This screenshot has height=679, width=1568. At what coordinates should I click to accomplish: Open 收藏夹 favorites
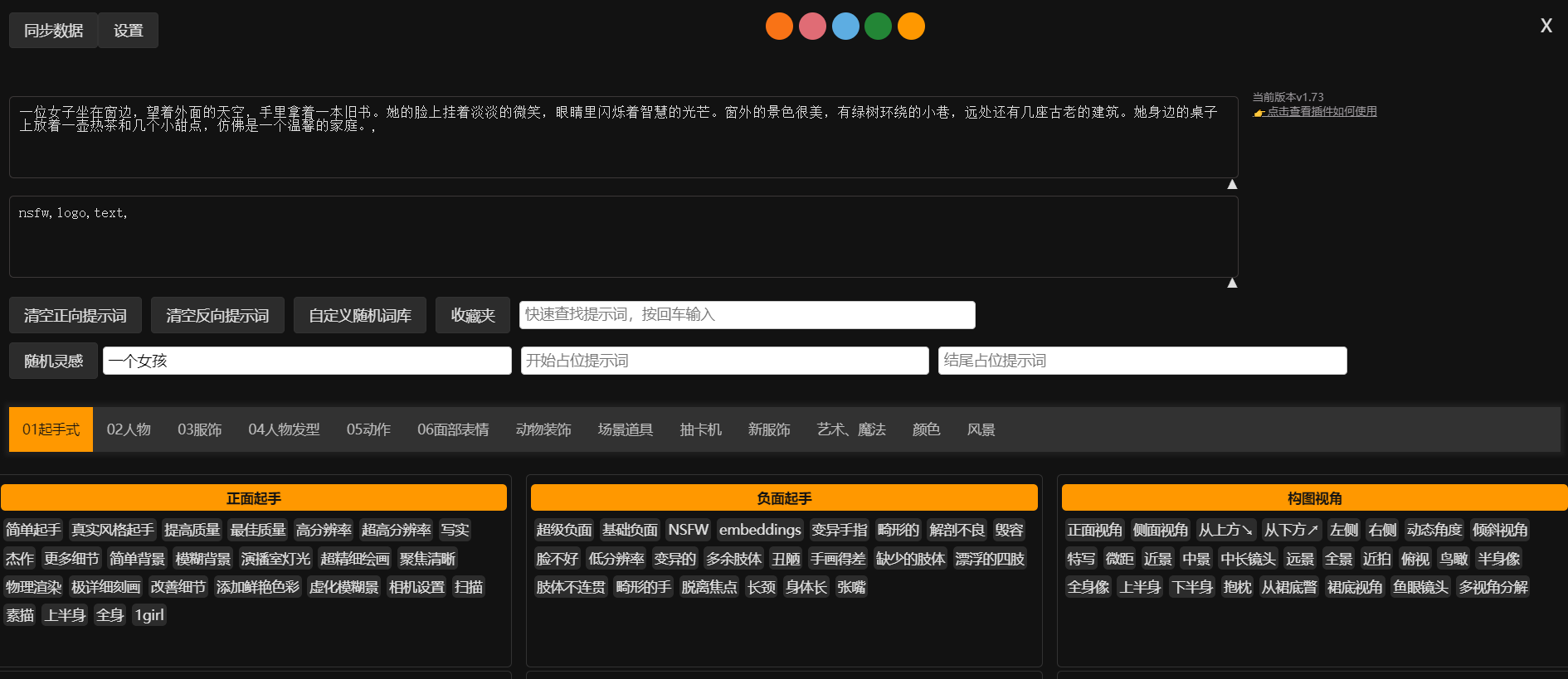point(472,316)
